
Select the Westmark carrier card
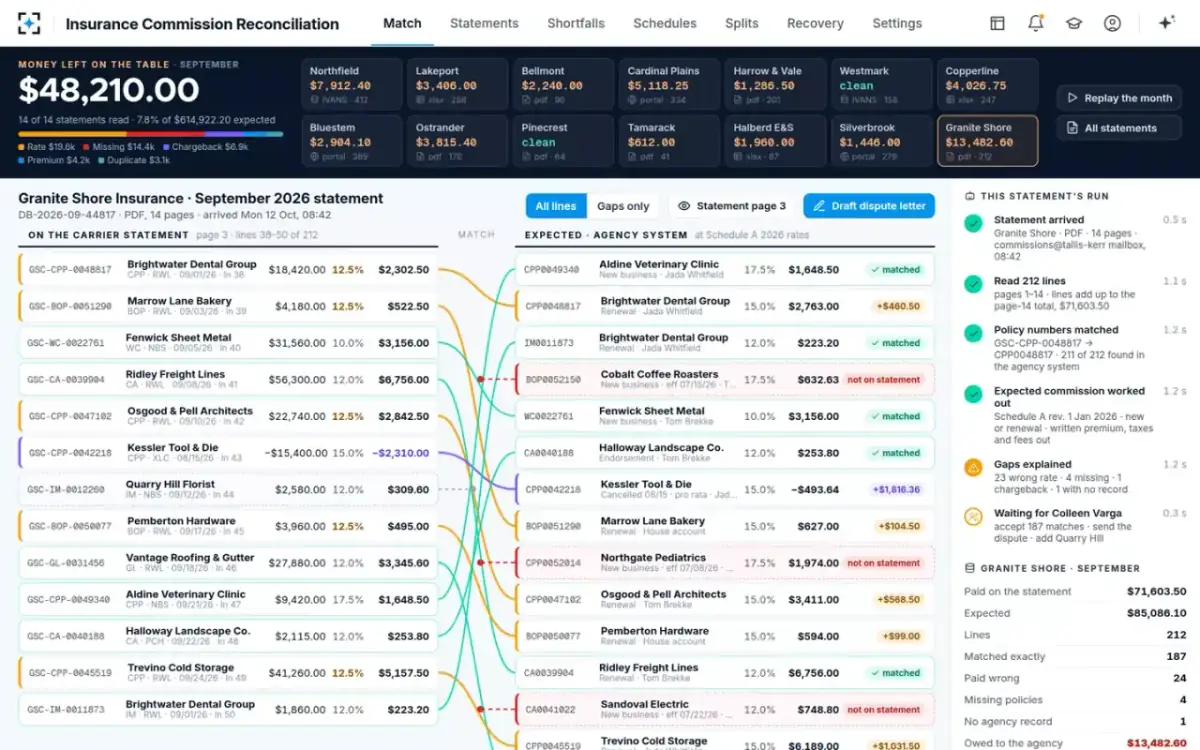(x=880, y=84)
